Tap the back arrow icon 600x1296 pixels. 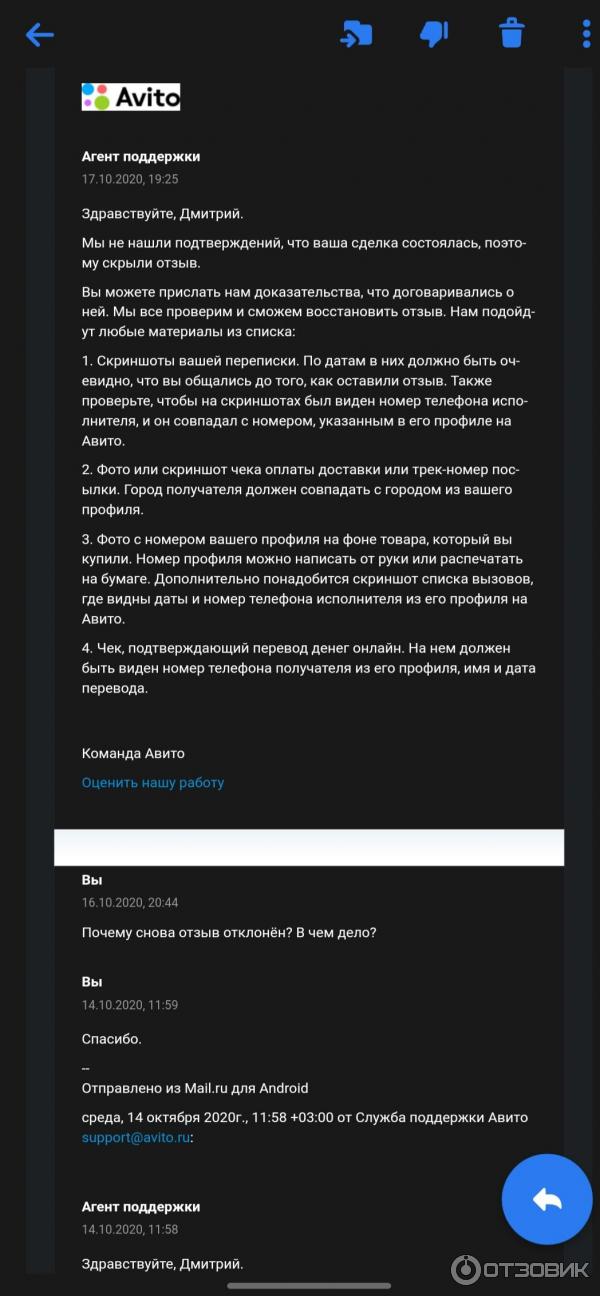pos(40,35)
